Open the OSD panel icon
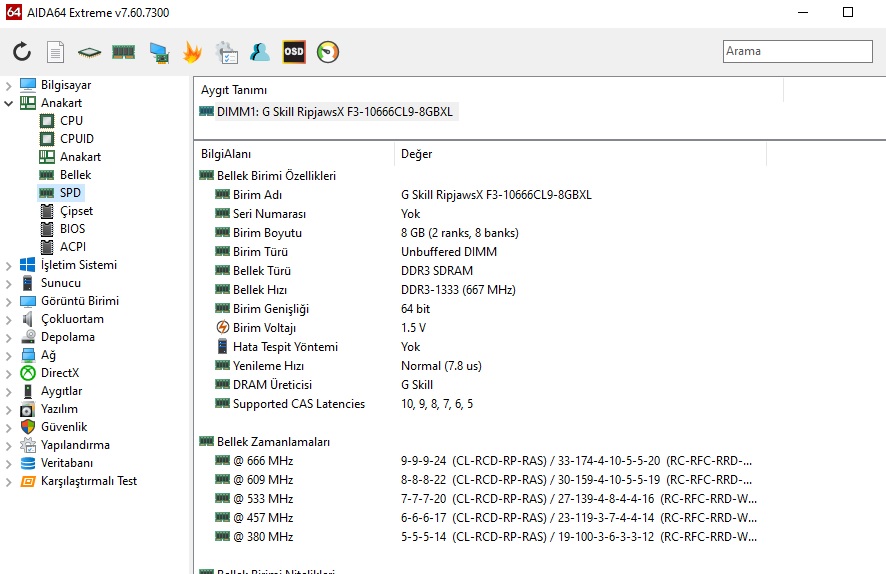The image size is (886, 574). 294,52
